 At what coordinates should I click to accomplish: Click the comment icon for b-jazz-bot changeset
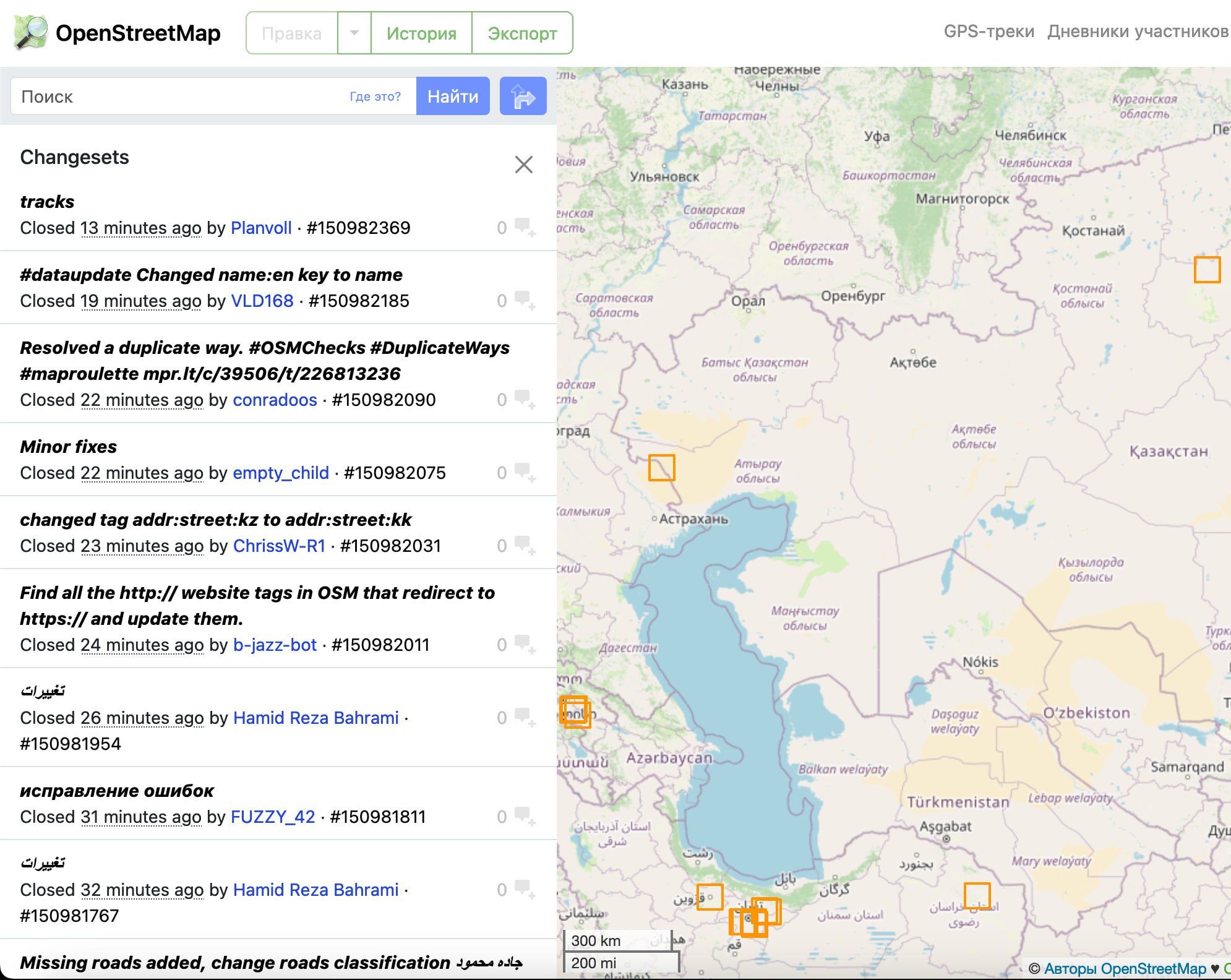525,644
